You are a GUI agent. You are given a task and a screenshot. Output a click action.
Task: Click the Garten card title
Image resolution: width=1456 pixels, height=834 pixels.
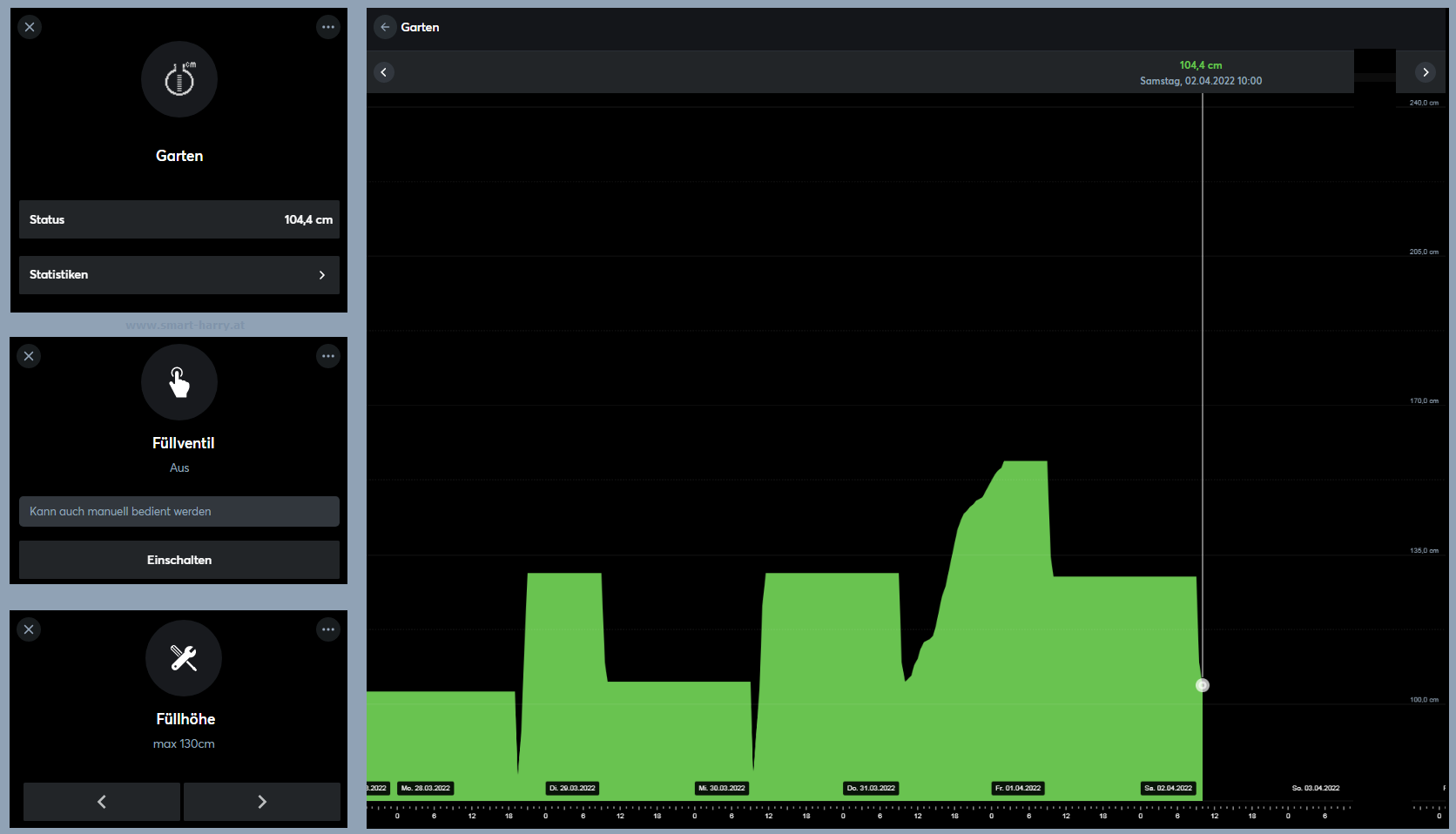tap(179, 156)
